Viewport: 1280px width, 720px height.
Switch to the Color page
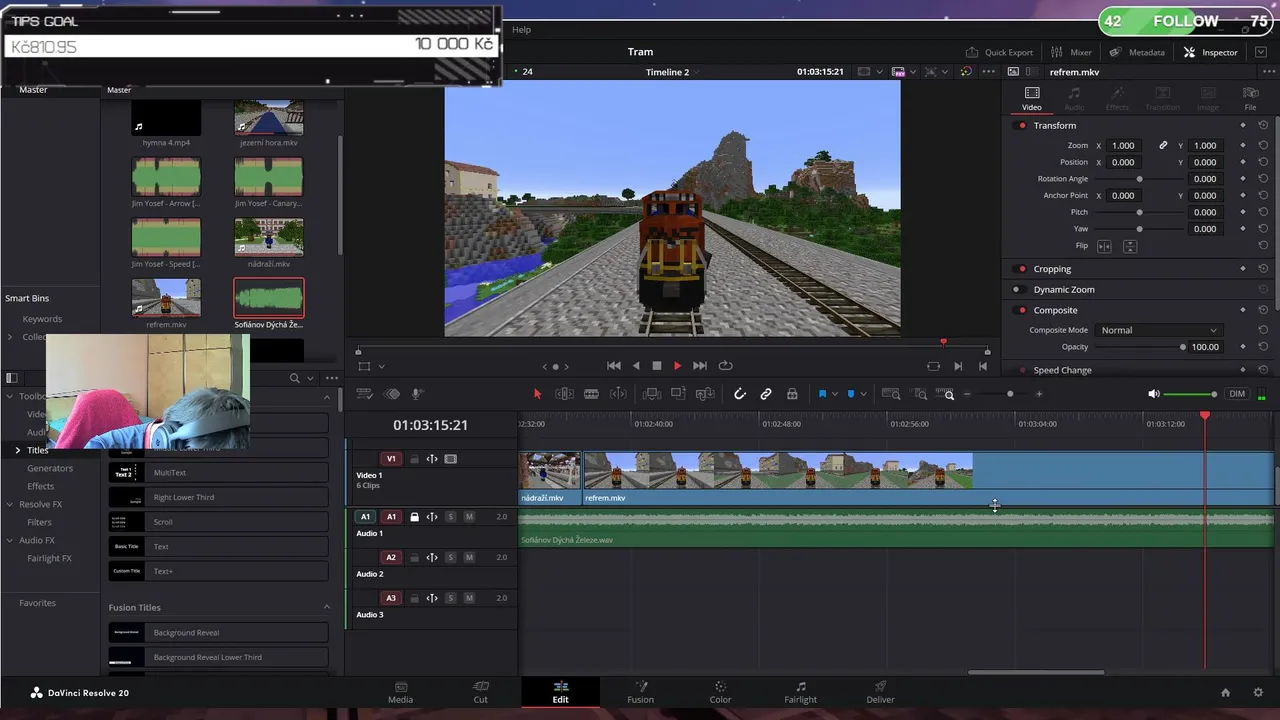pyautogui.click(x=720, y=692)
